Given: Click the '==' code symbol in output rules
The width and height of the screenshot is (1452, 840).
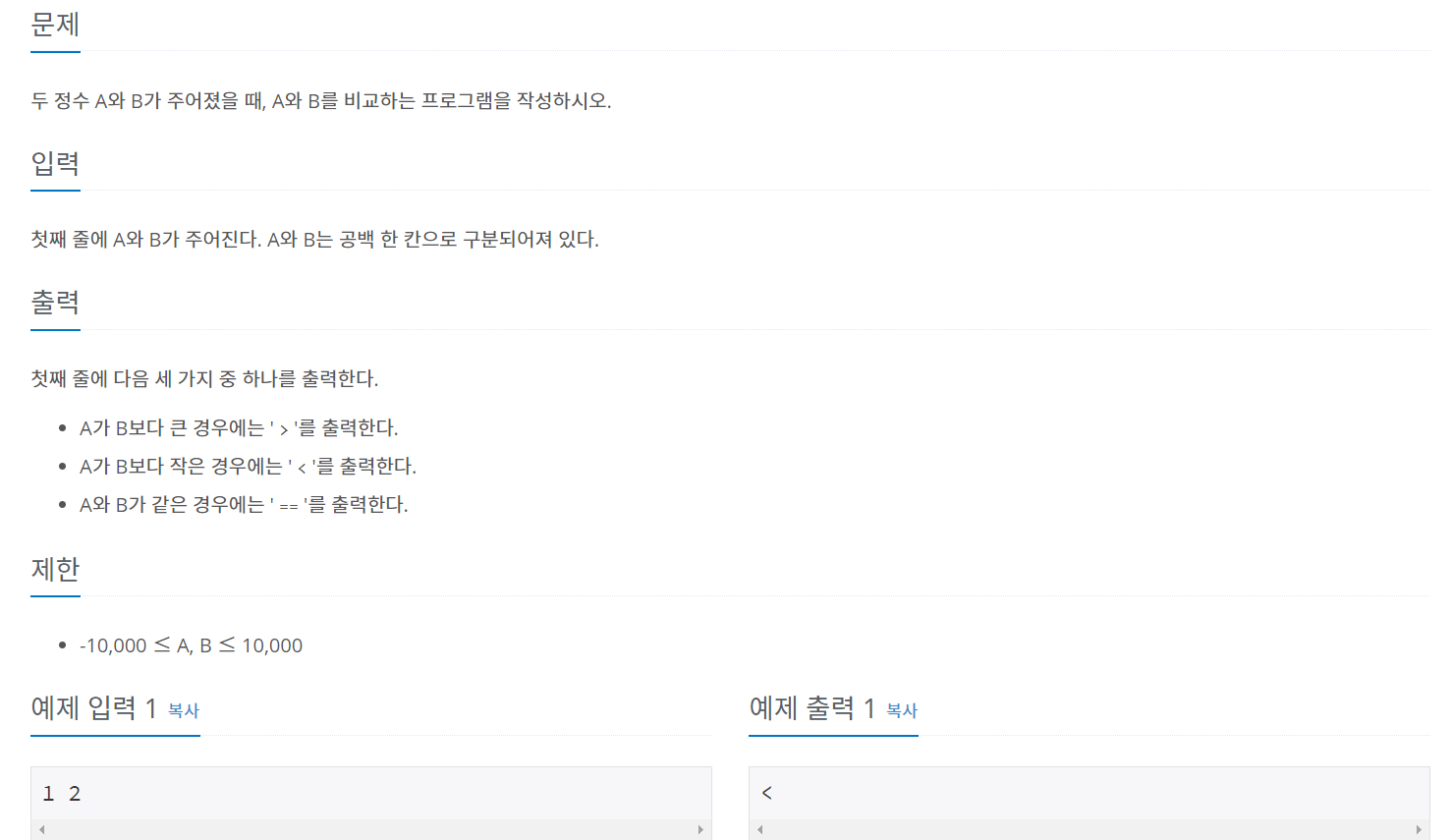Looking at the screenshot, I should coord(289,506).
